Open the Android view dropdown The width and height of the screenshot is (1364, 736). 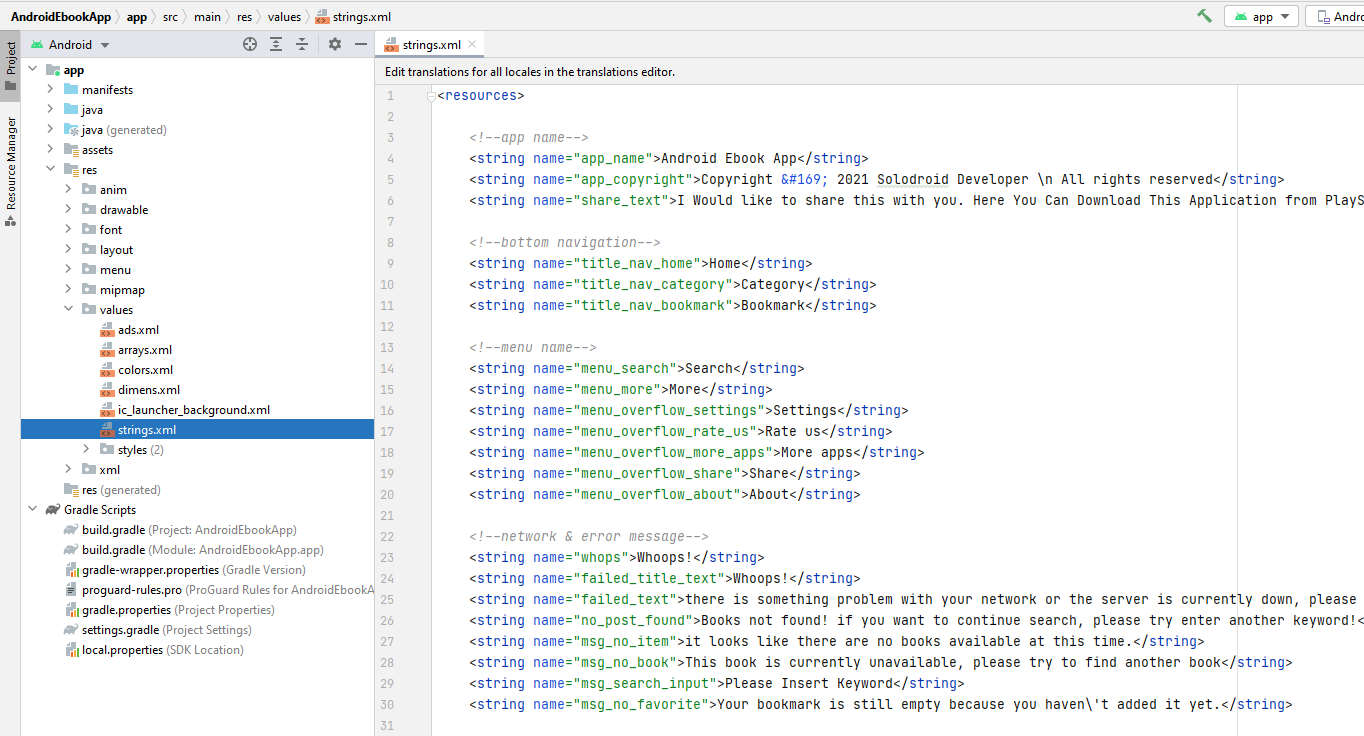[70, 45]
